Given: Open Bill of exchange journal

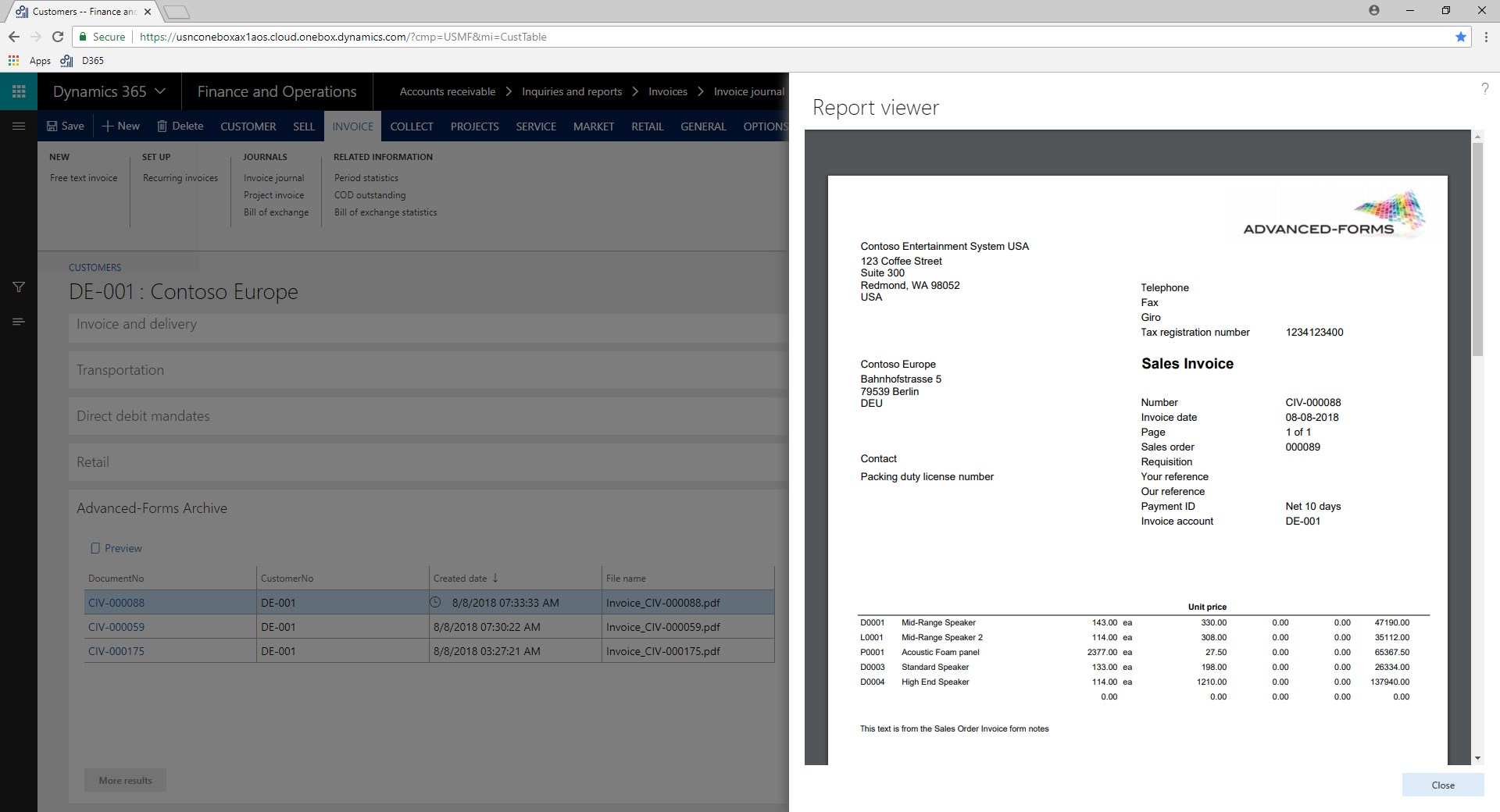Looking at the screenshot, I should tap(276, 212).
